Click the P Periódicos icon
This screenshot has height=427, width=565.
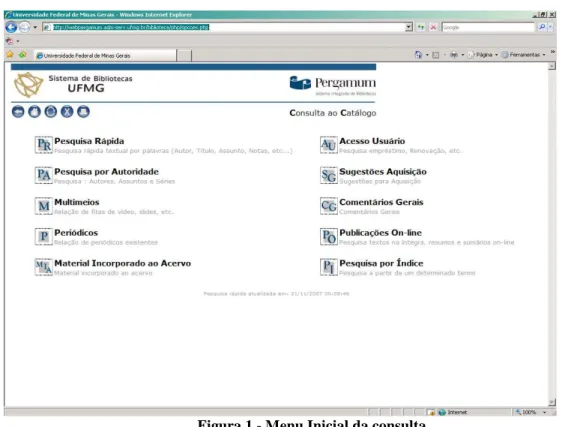tap(44, 237)
